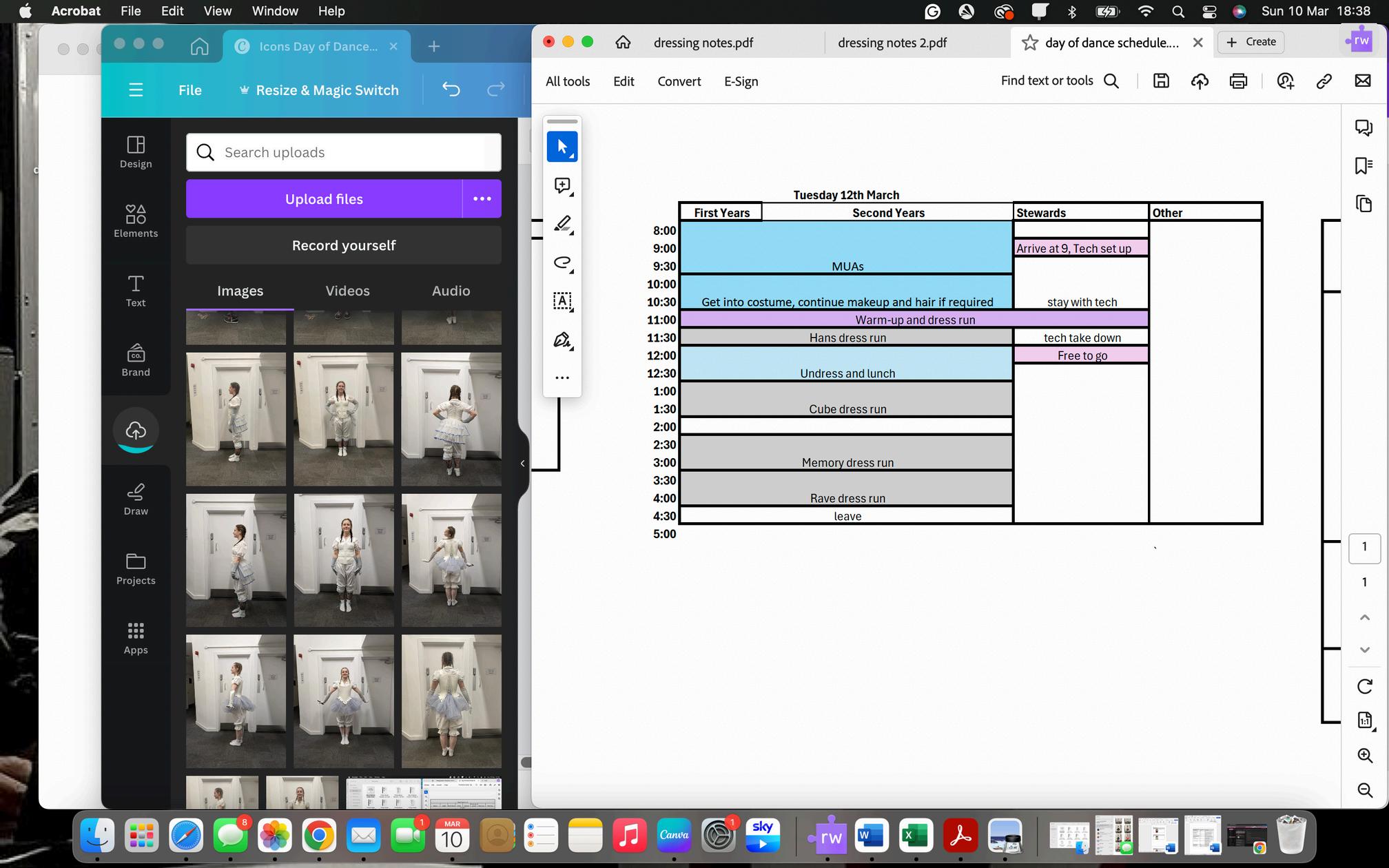The width and height of the screenshot is (1389, 868).
Task: Expand more tools ellipsis in quick toolbar
Action: [562, 378]
